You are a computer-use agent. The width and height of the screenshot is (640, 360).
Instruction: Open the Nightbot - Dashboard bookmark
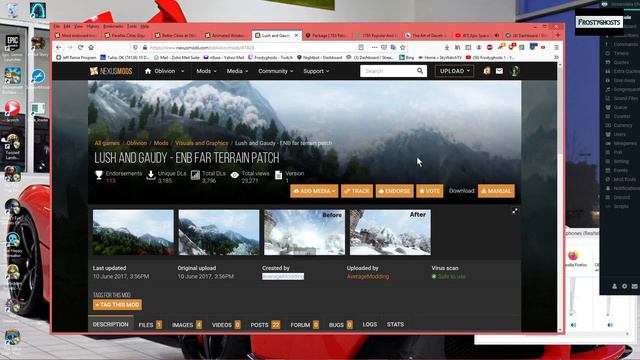point(320,58)
